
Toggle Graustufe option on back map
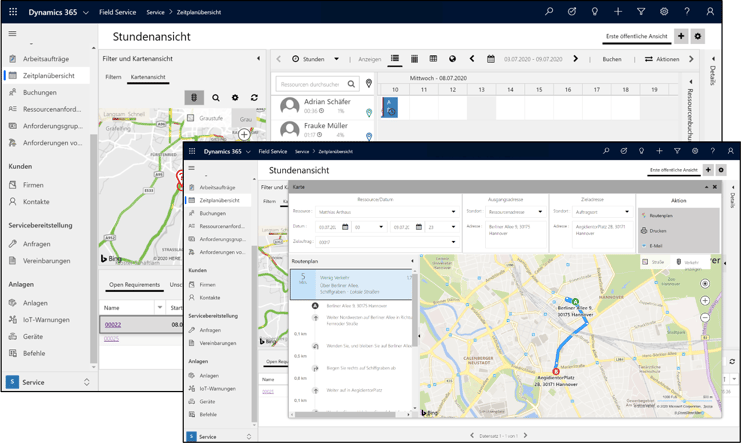[x=206, y=118]
